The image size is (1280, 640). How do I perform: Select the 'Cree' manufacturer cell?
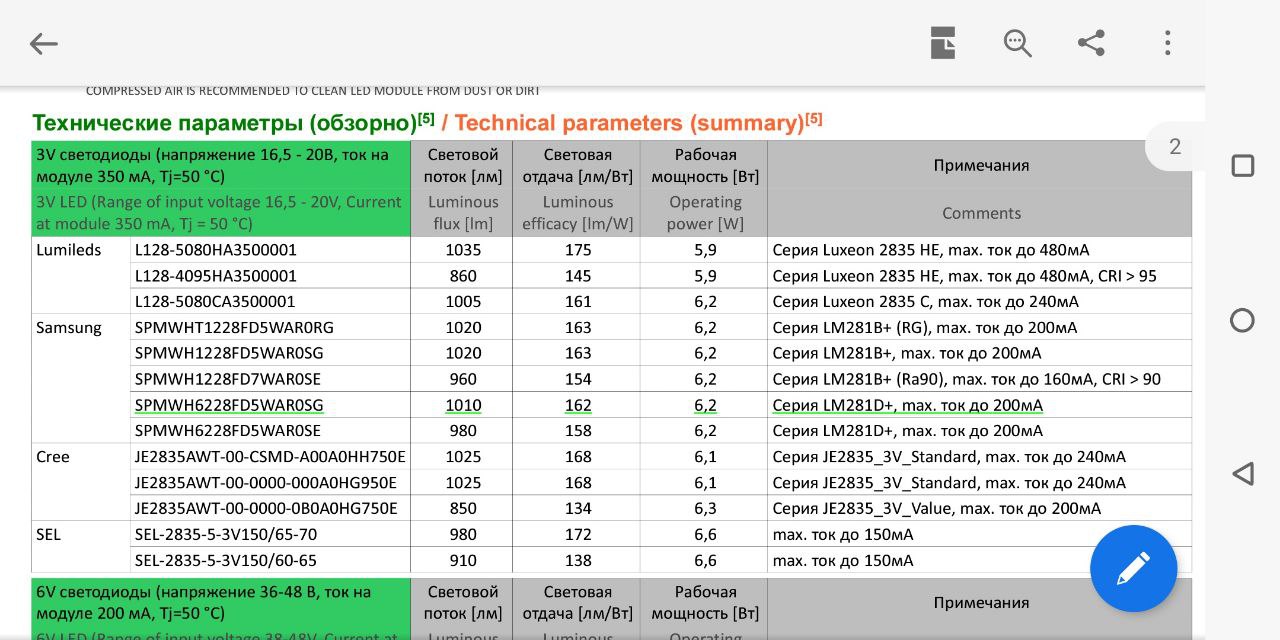click(x=53, y=457)
